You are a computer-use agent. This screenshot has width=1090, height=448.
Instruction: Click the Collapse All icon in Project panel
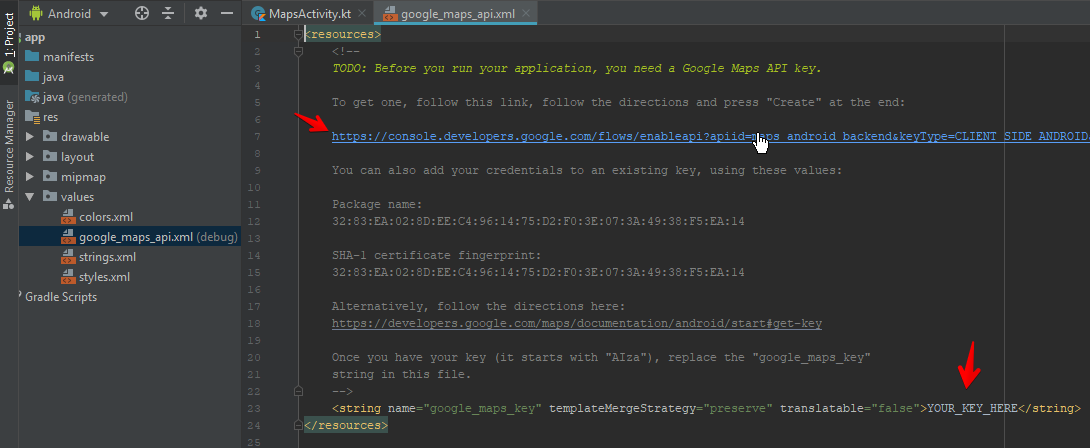pyautogui.click(x=167, y=13)
